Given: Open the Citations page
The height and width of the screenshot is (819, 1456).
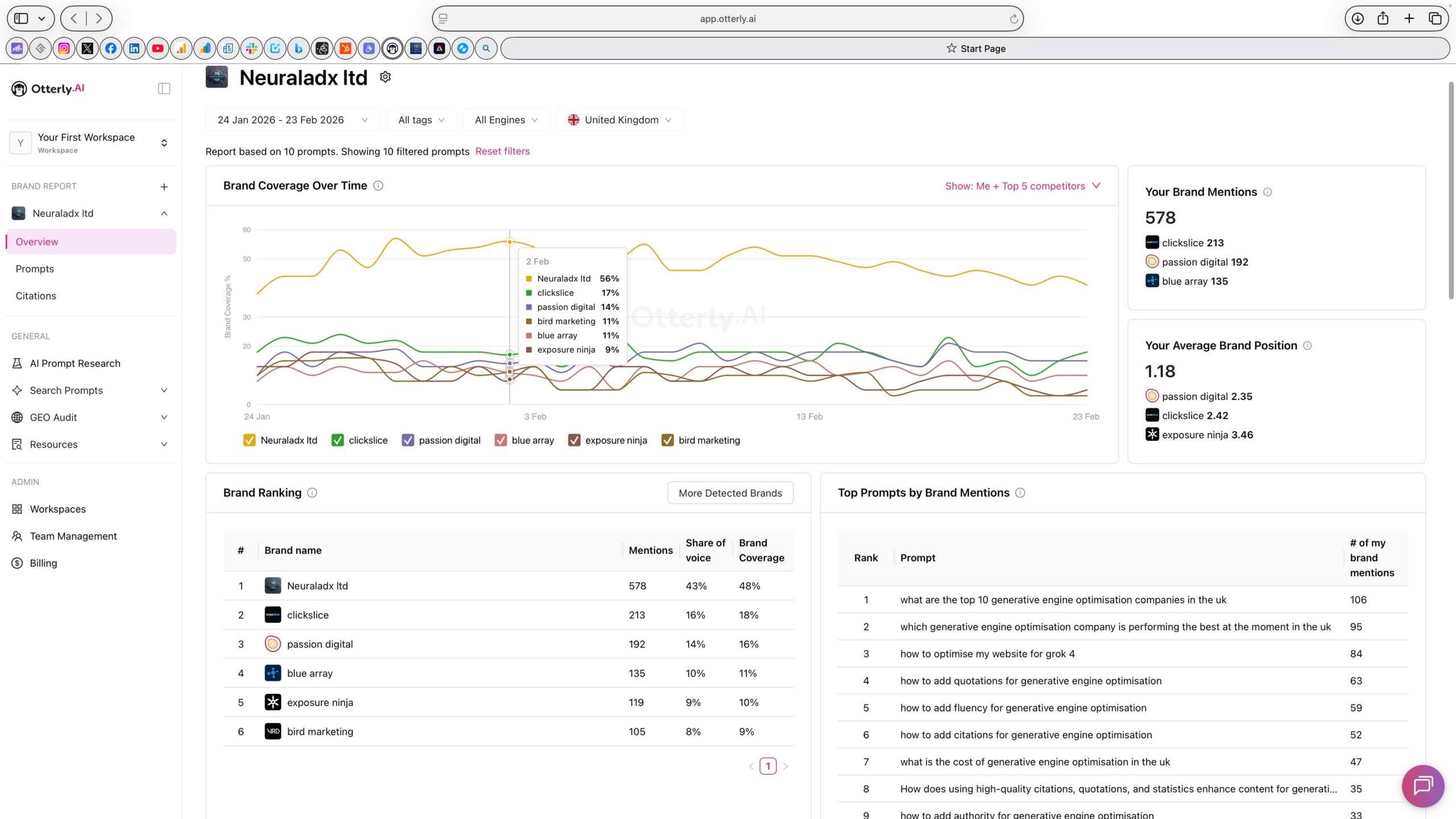Looking at the screenshot, I should pos(36,295).
